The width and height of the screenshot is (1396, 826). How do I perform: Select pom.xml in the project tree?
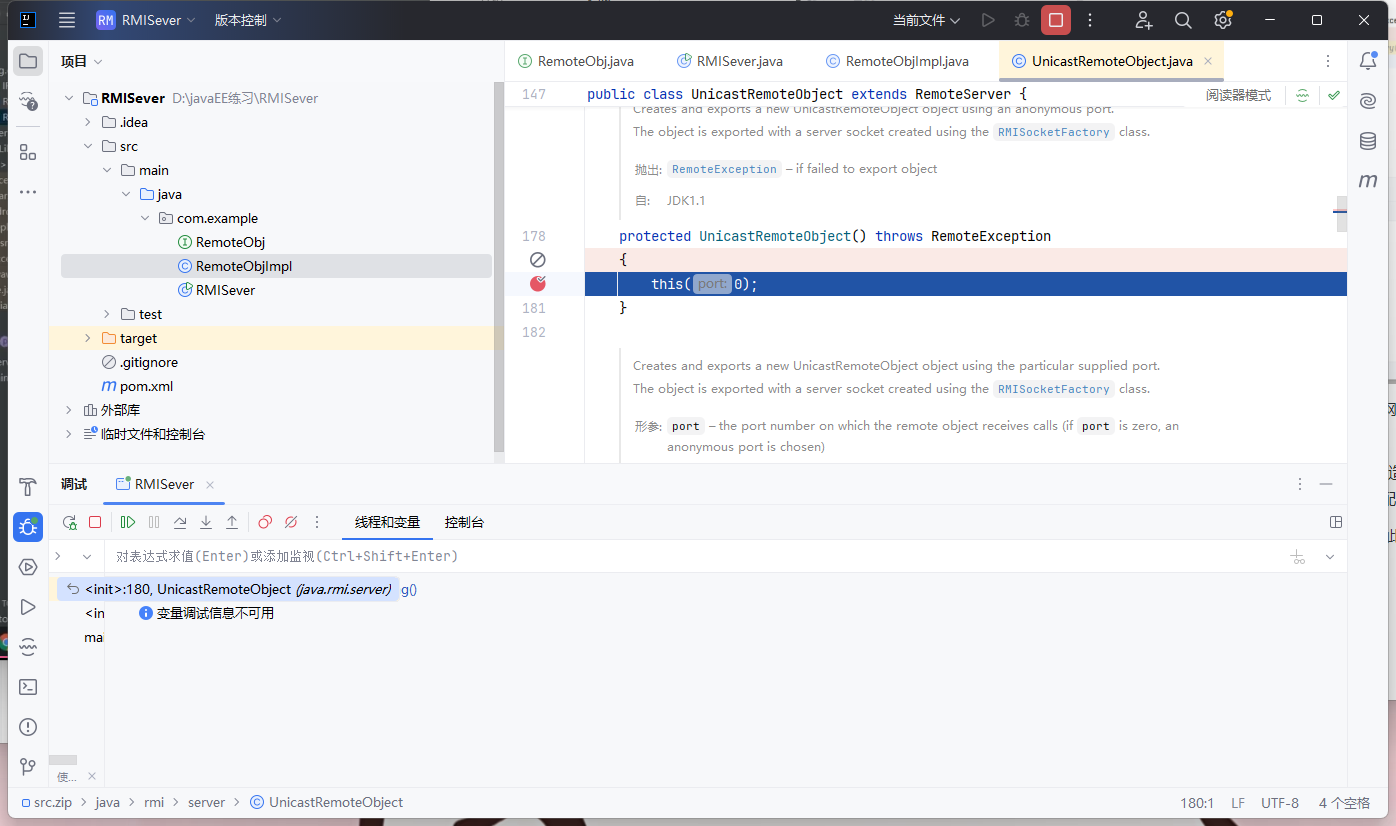point(146,386)
